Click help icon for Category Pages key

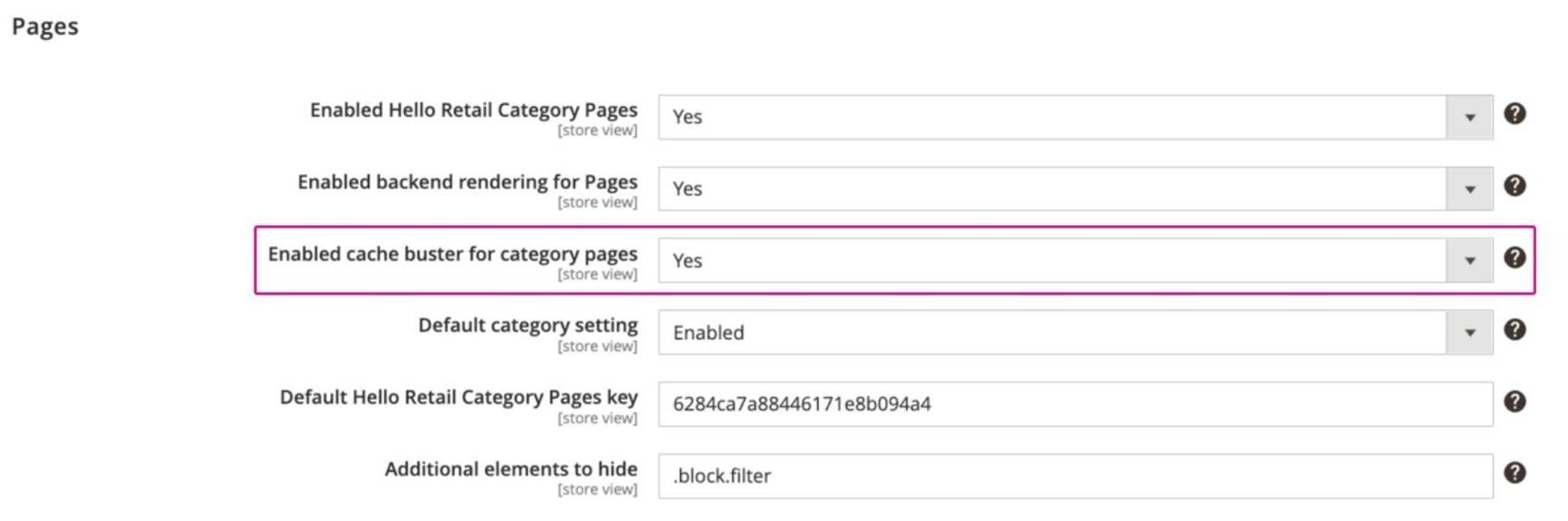[1514, 402]
